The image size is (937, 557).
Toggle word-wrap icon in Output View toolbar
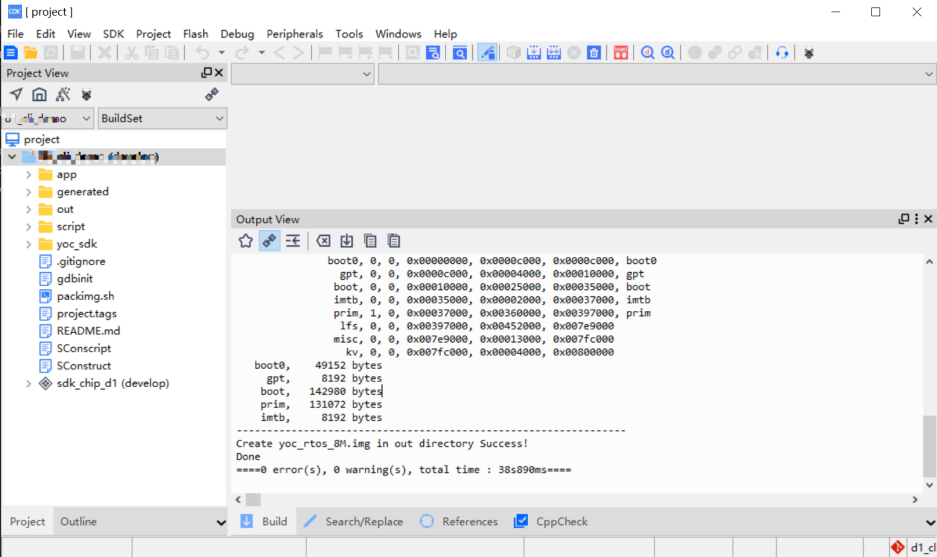click(293, 241)
